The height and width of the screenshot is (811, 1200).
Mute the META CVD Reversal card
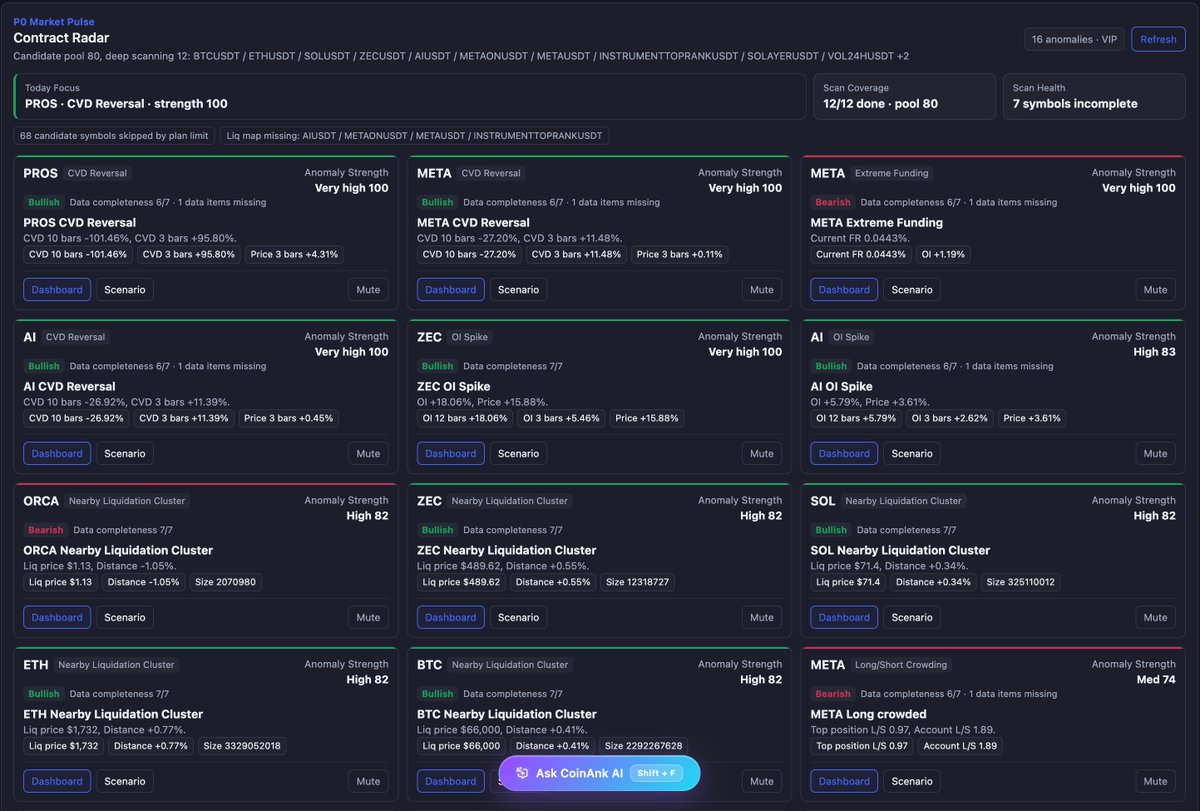(x=762, y=289)
